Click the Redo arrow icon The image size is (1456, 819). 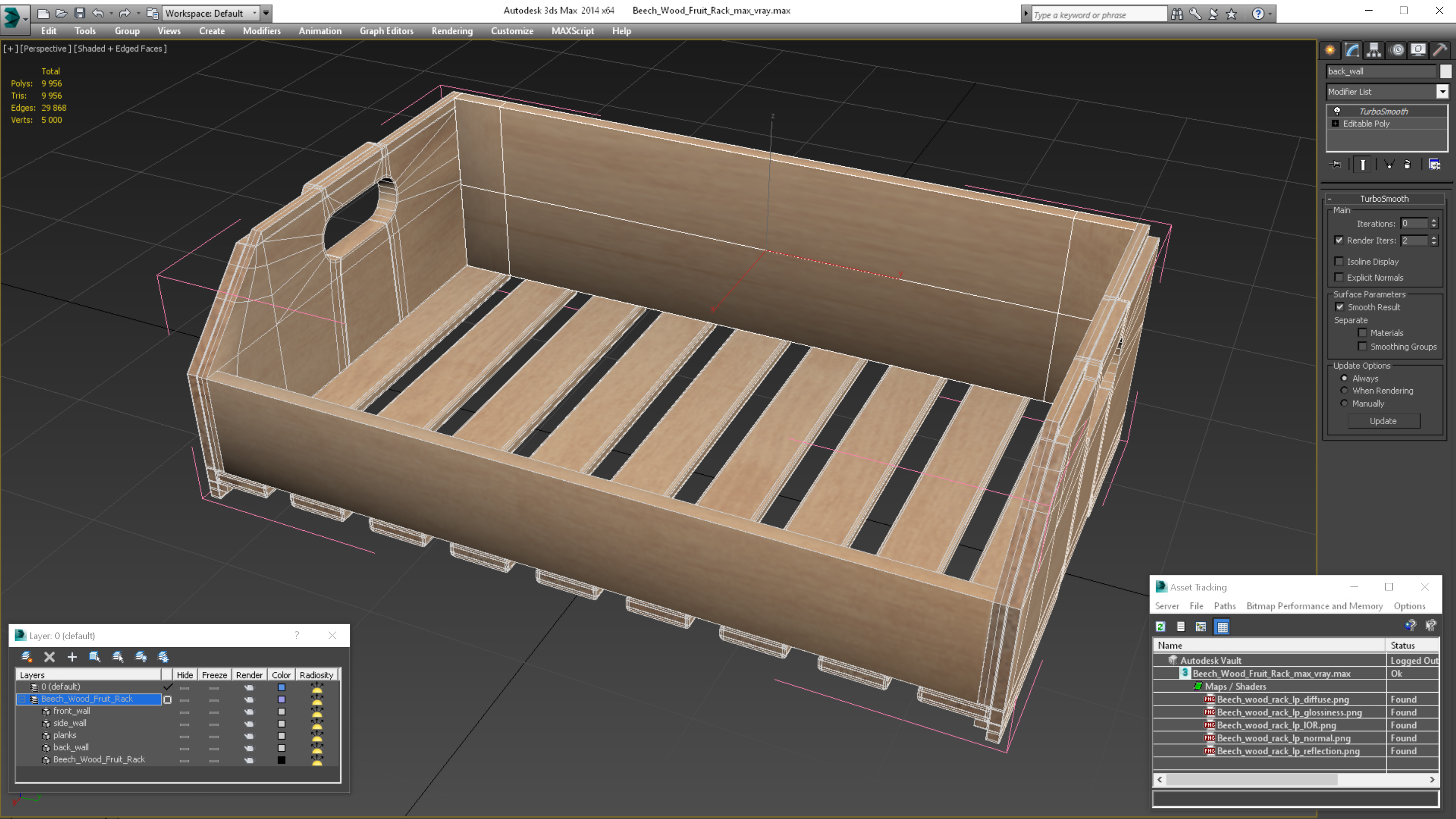point(124,13)
